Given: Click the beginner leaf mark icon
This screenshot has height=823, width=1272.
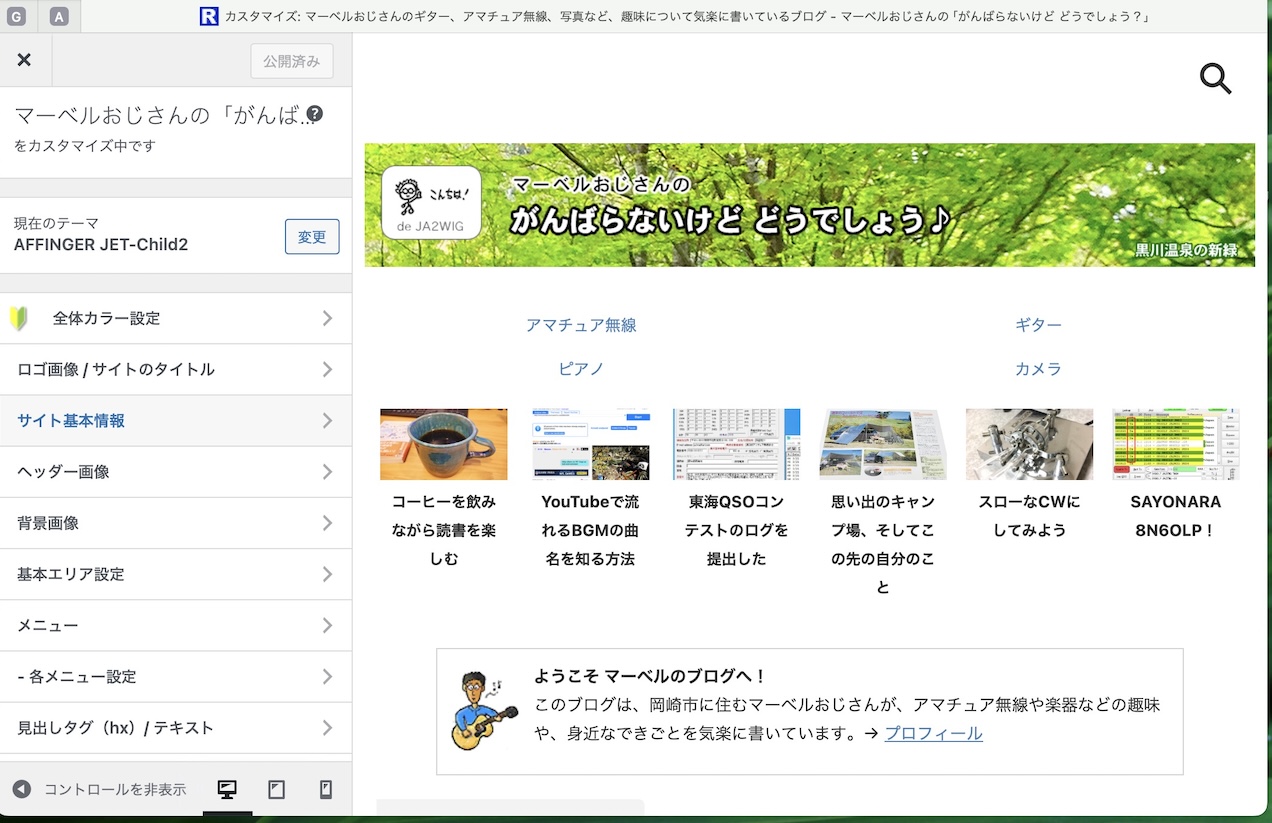Looking at the screenshot, I should [x=19, y=318].
